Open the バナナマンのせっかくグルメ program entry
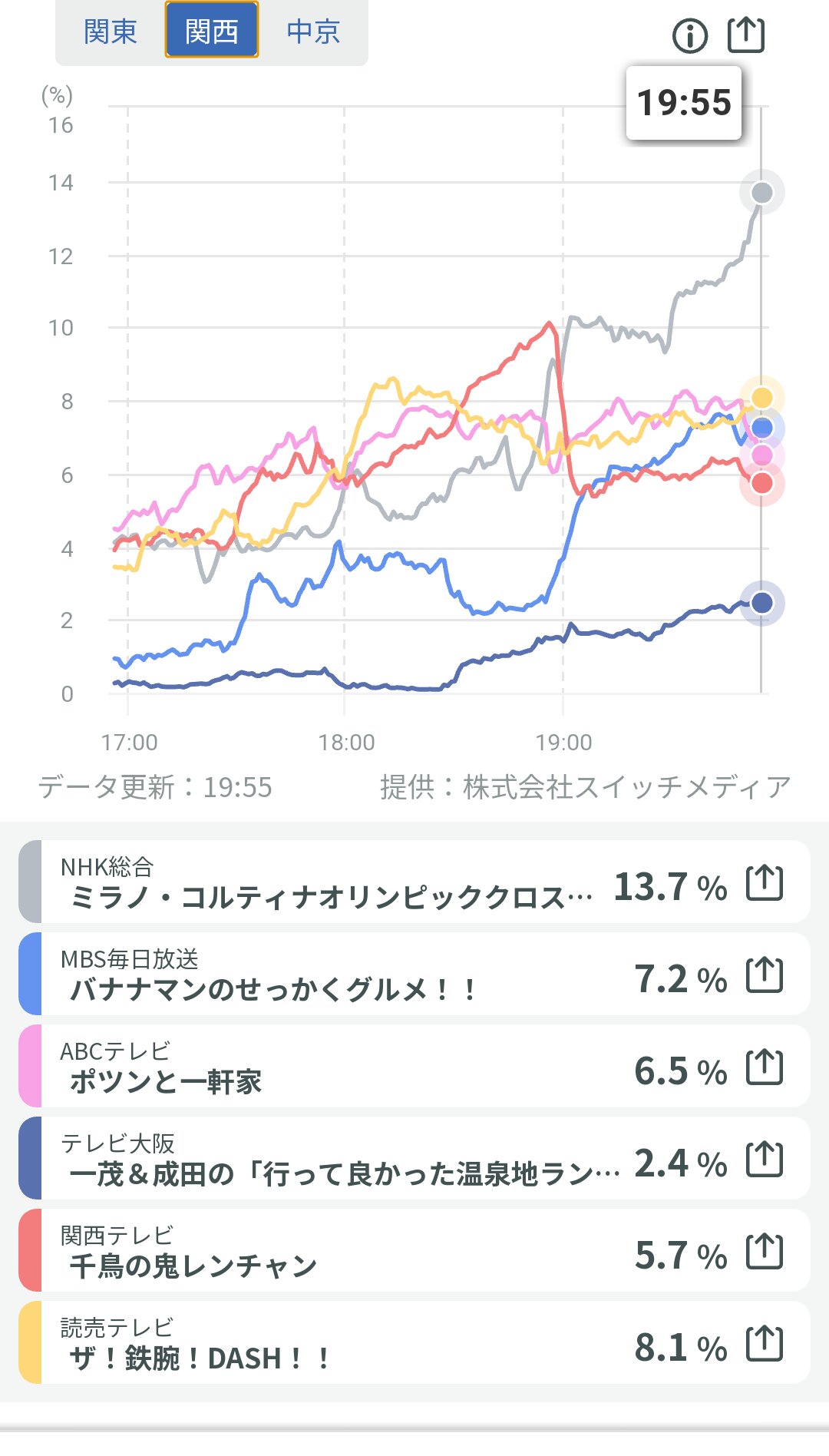829x1456 pixels. [x=272, y=989]
